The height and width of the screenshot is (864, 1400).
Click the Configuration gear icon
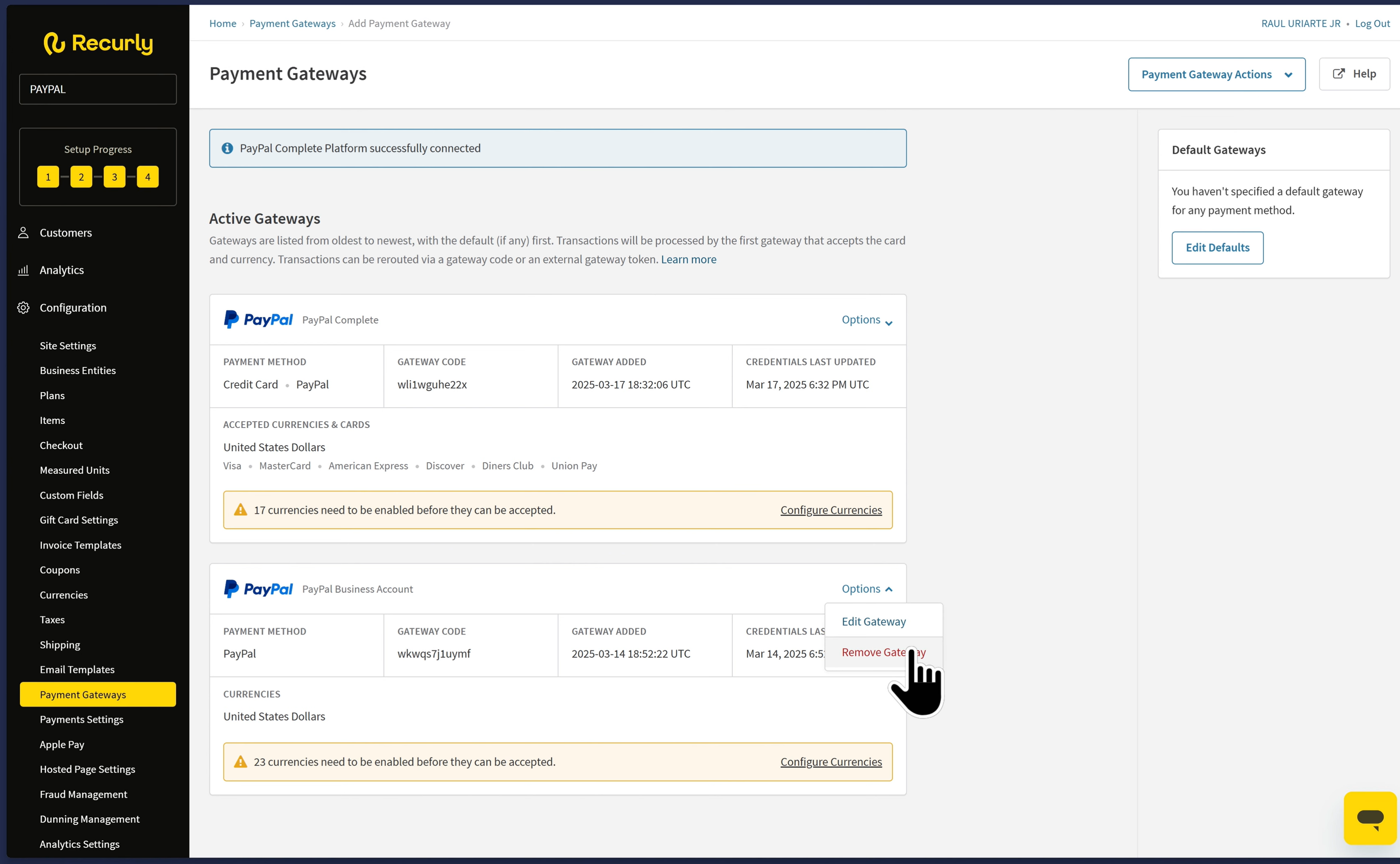pos(23,308)
